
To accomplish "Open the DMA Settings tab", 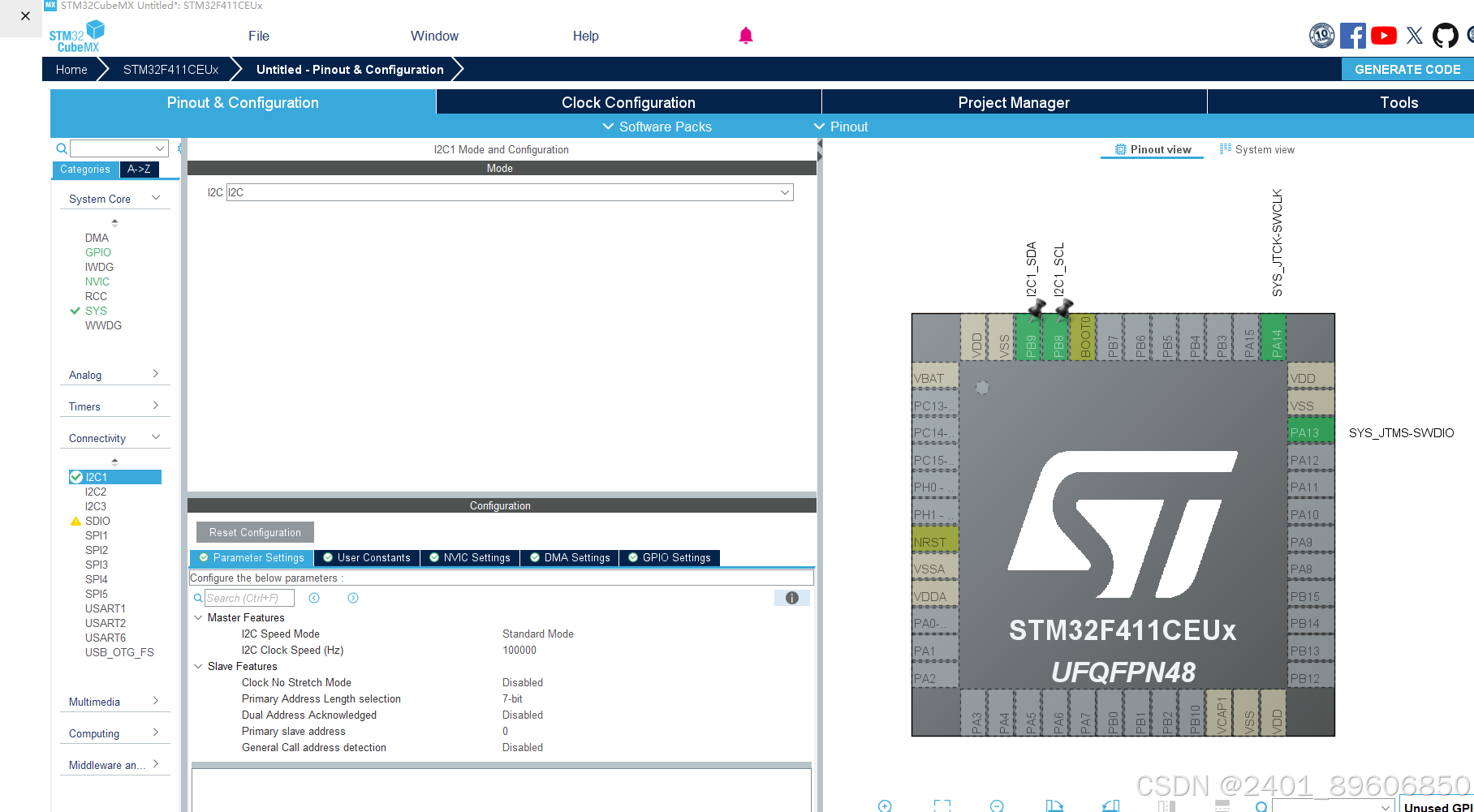I will point(570,557).
